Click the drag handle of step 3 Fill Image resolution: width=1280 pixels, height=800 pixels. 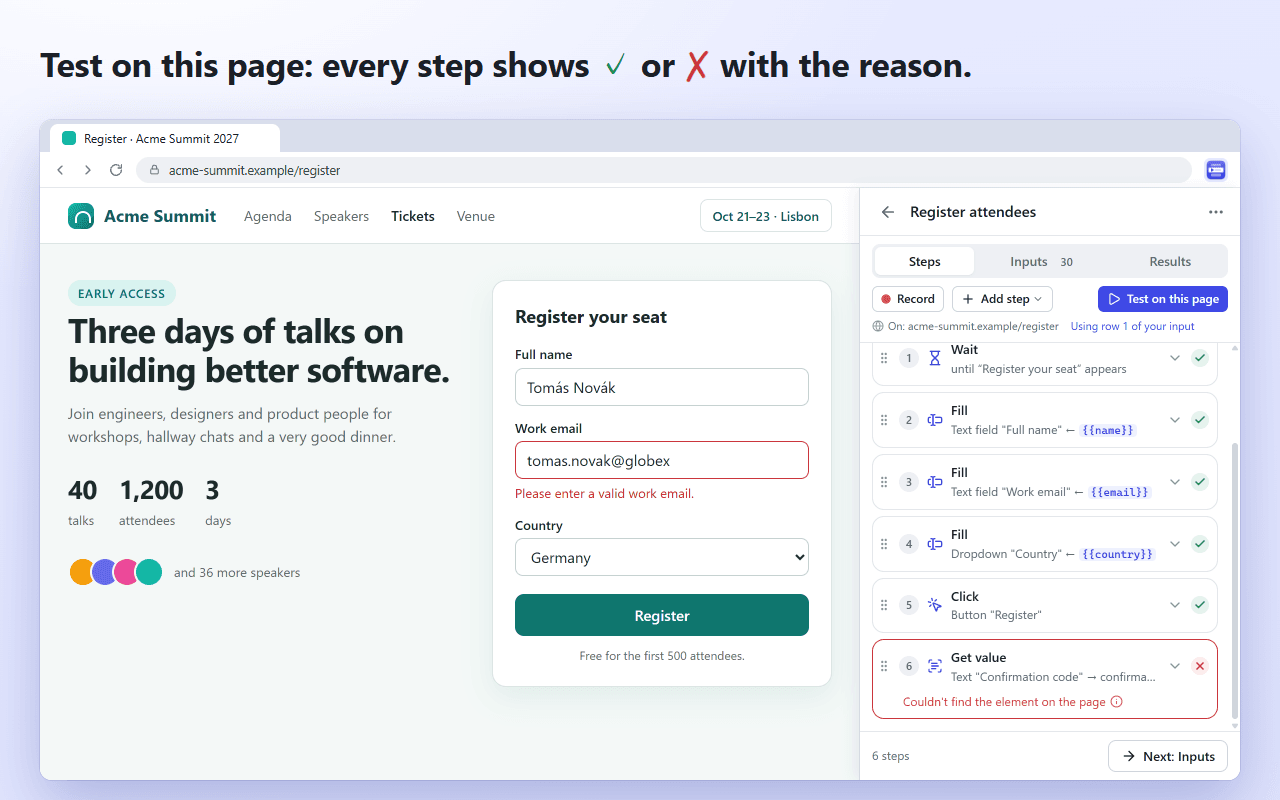pos(884,482)
